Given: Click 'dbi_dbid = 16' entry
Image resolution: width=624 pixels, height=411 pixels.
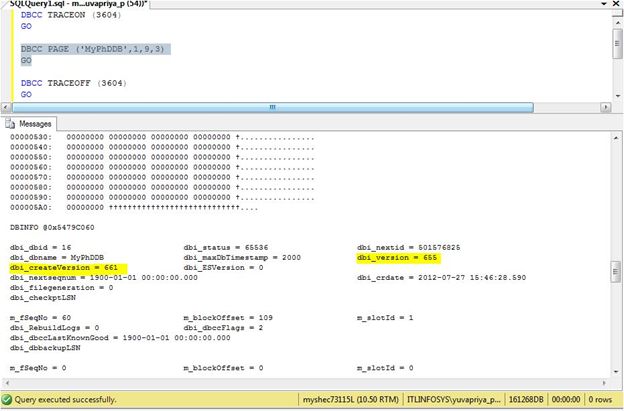Looking at the screenshot, I should (x=41, y=247).
